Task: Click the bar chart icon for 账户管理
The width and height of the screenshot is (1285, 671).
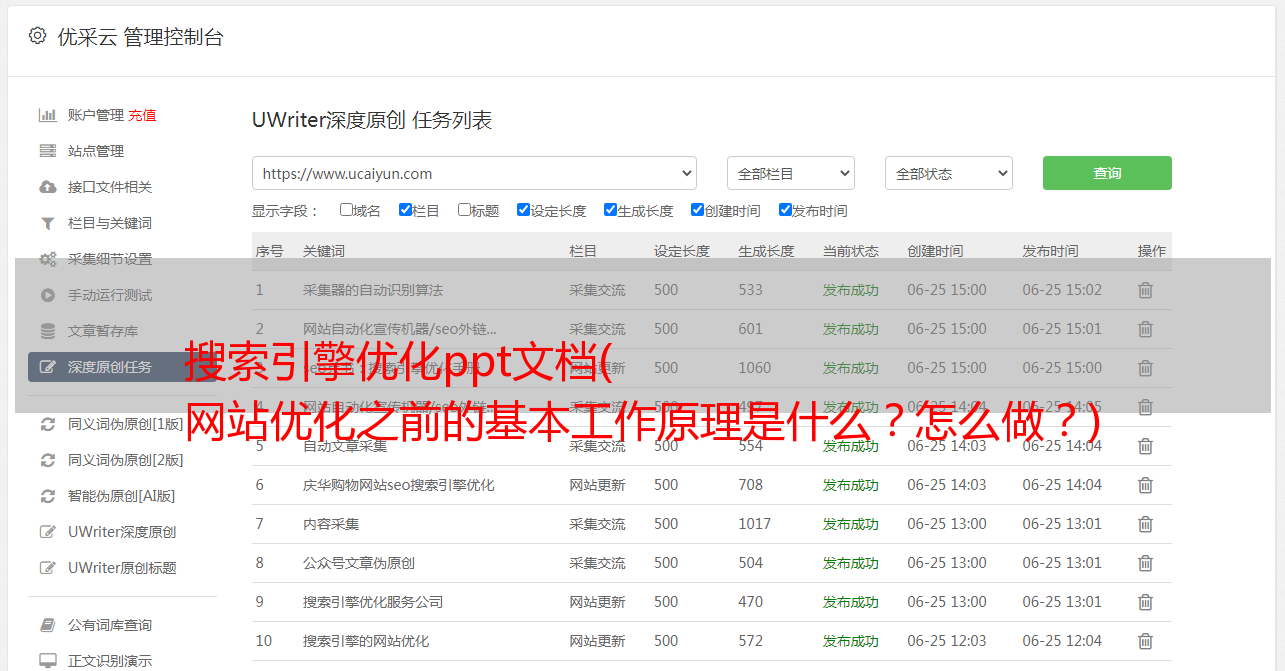Action: pyautogui.click(x=47, y=115)
